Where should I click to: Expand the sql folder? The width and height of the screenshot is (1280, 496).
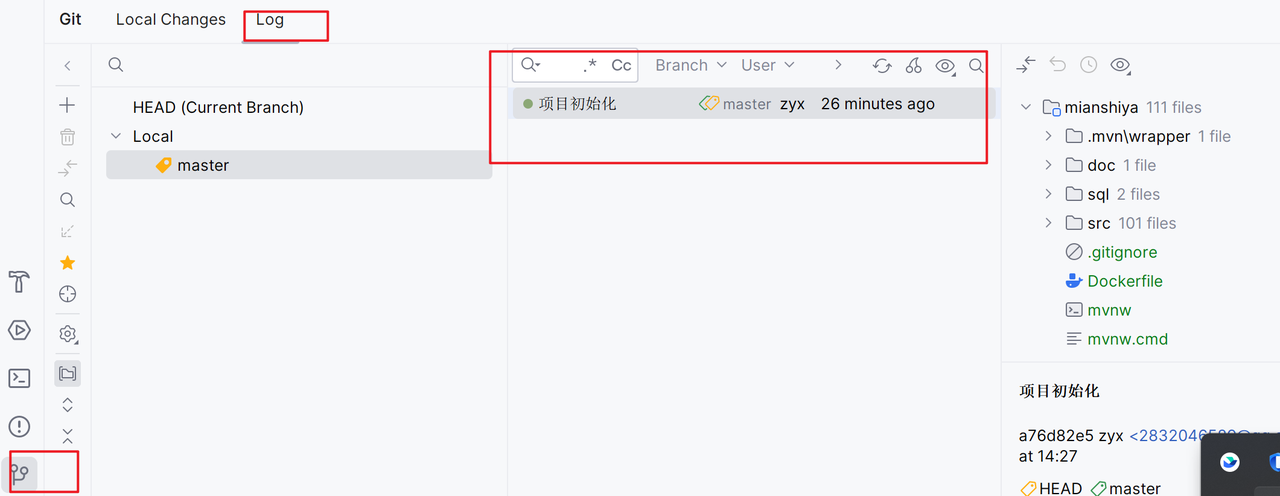pos(1048,194)
